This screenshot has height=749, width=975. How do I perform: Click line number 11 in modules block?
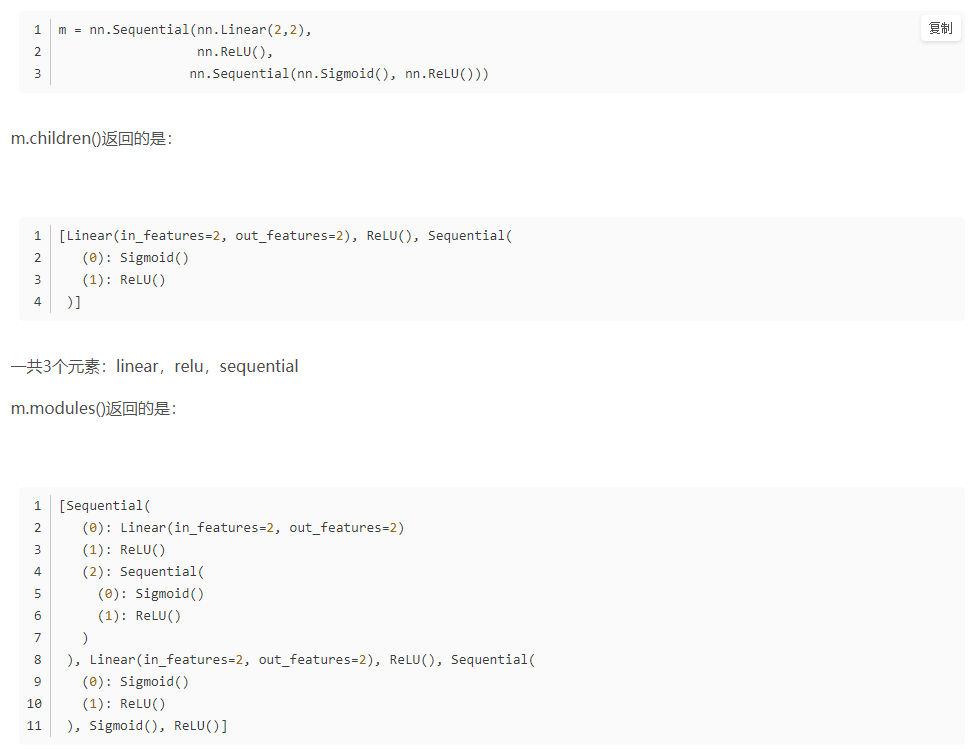(34, 725)
